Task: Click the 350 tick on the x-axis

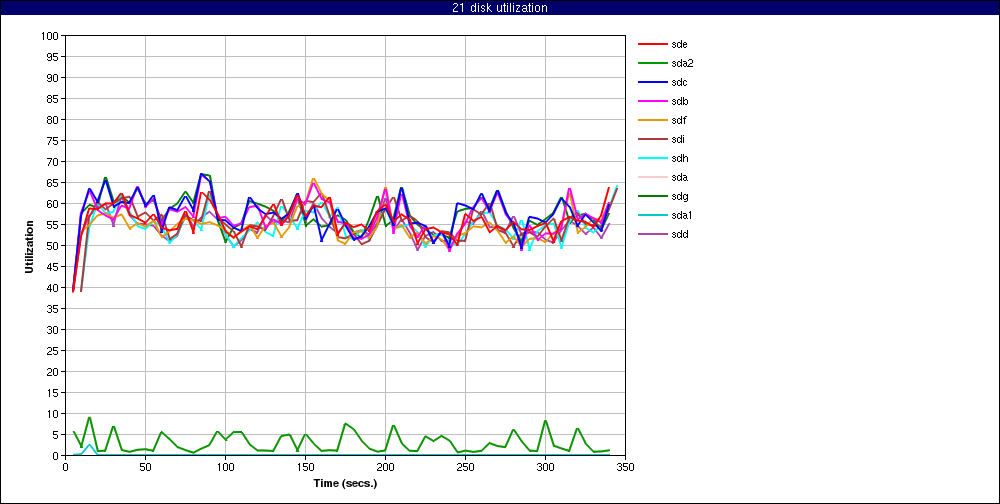Action: click(625, 467)
